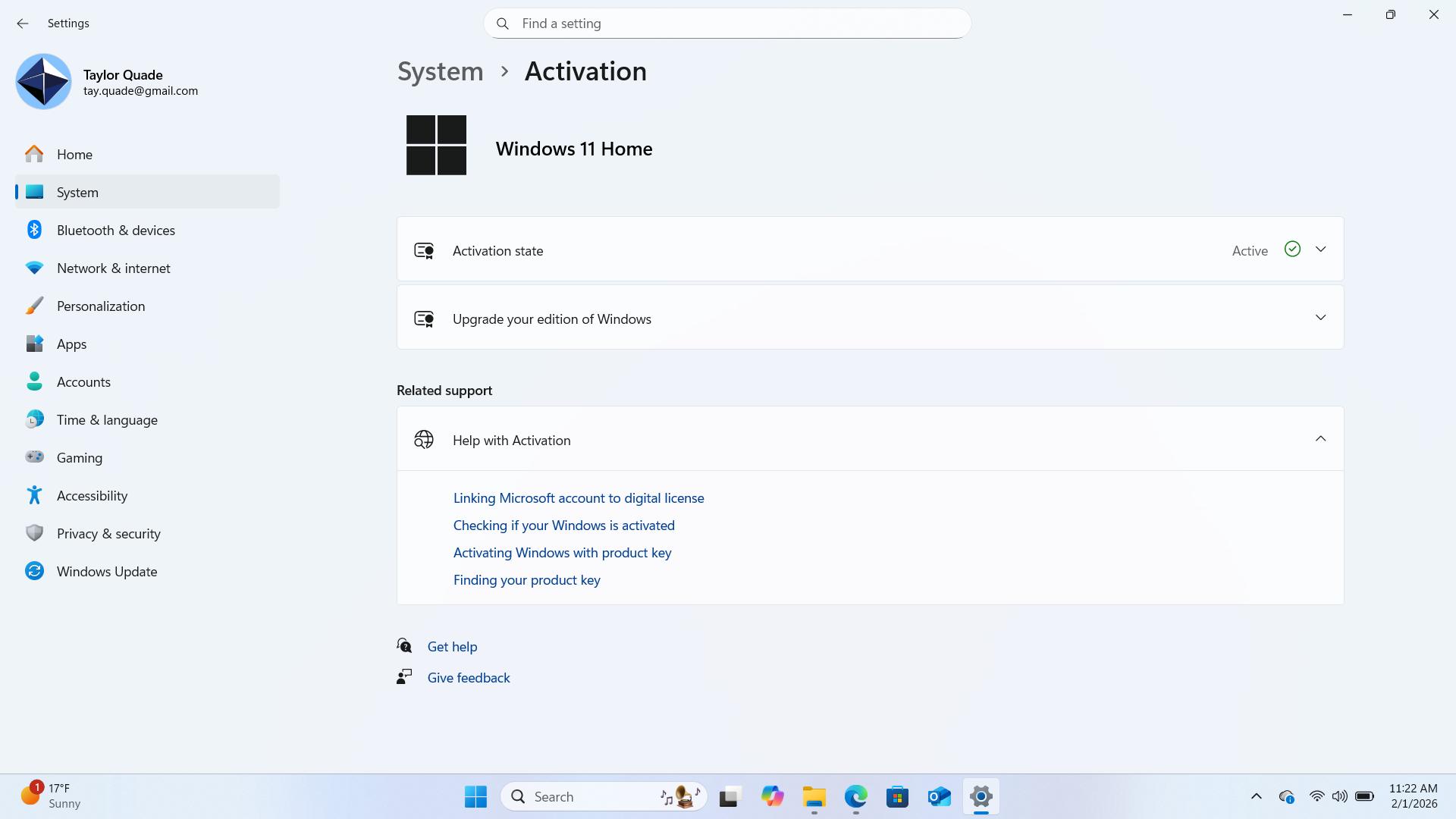
Task: Open Finding your product key link
Action: coord(526,580)
